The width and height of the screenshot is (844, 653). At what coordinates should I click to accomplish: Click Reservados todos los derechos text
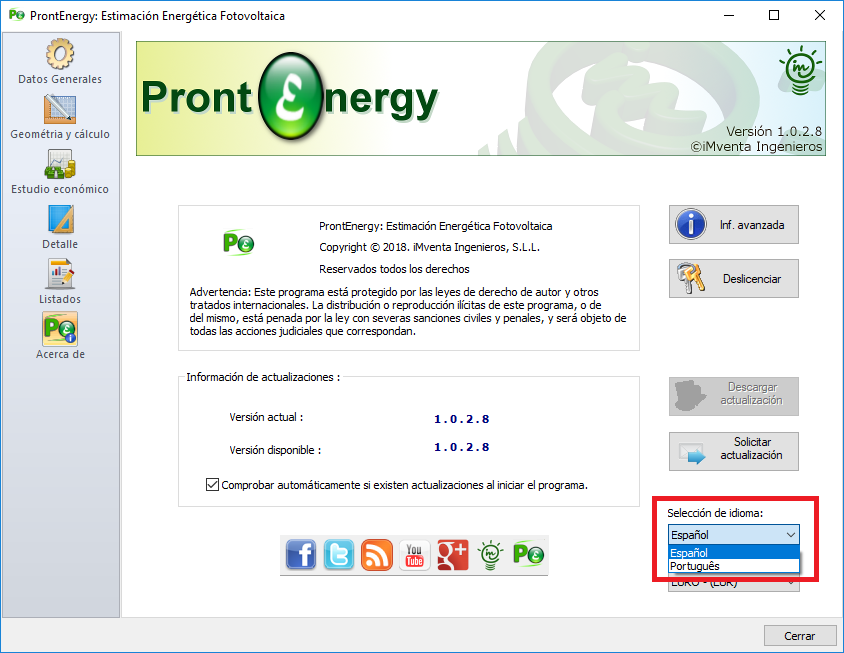click(x=394, y=269)
